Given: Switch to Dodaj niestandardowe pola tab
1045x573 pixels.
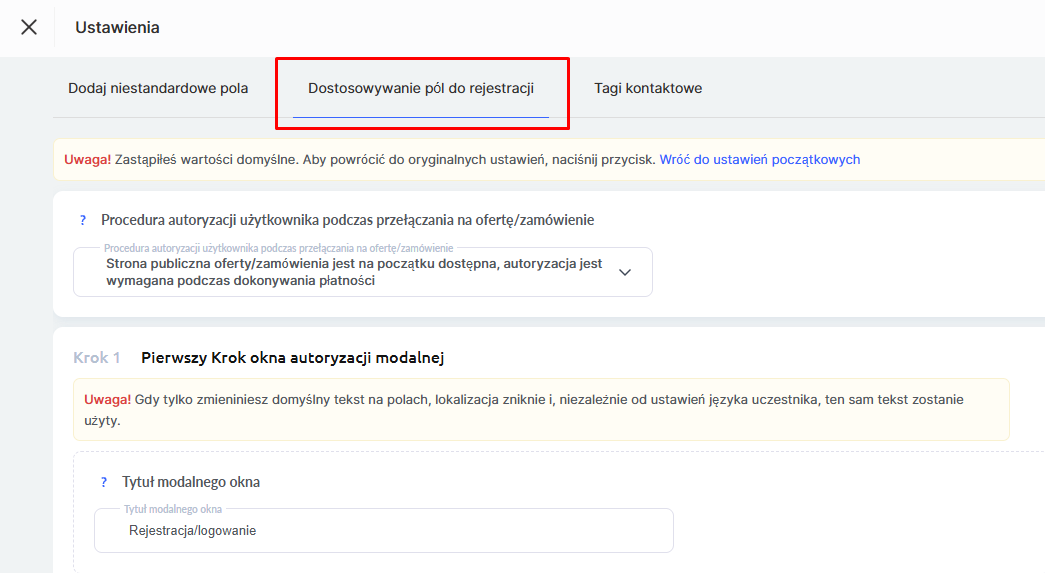Looking at the screenshot, I should pos(158,88).
